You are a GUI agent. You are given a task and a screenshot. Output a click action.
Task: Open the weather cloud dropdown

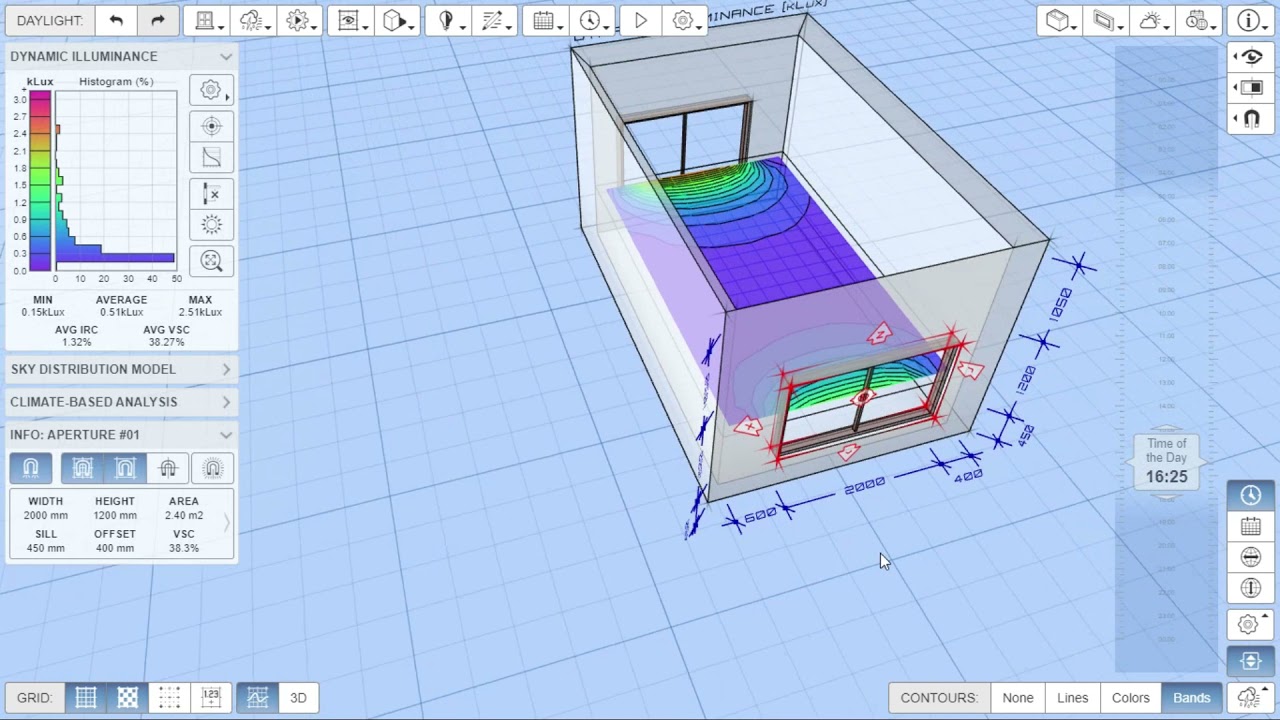pos(253,21)
